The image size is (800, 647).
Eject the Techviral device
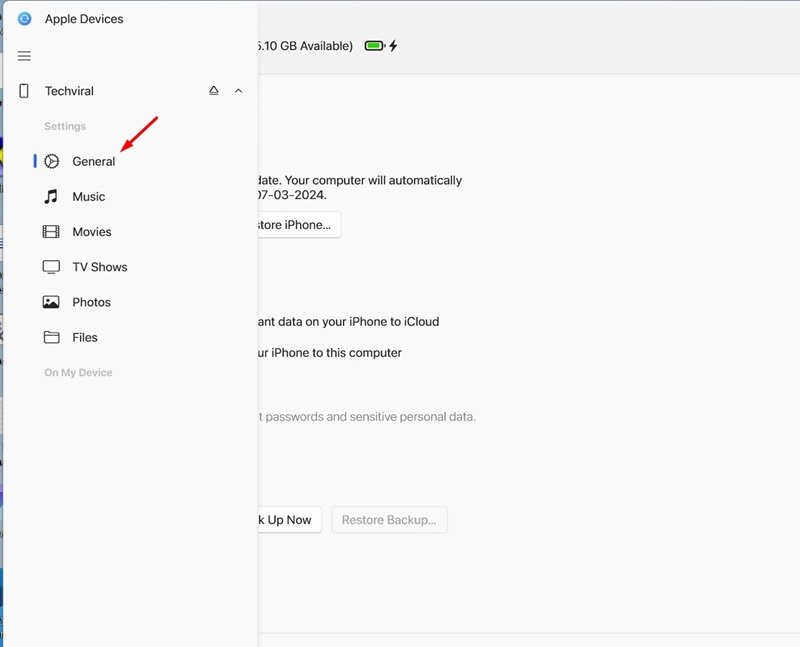[x=213, y=91]
